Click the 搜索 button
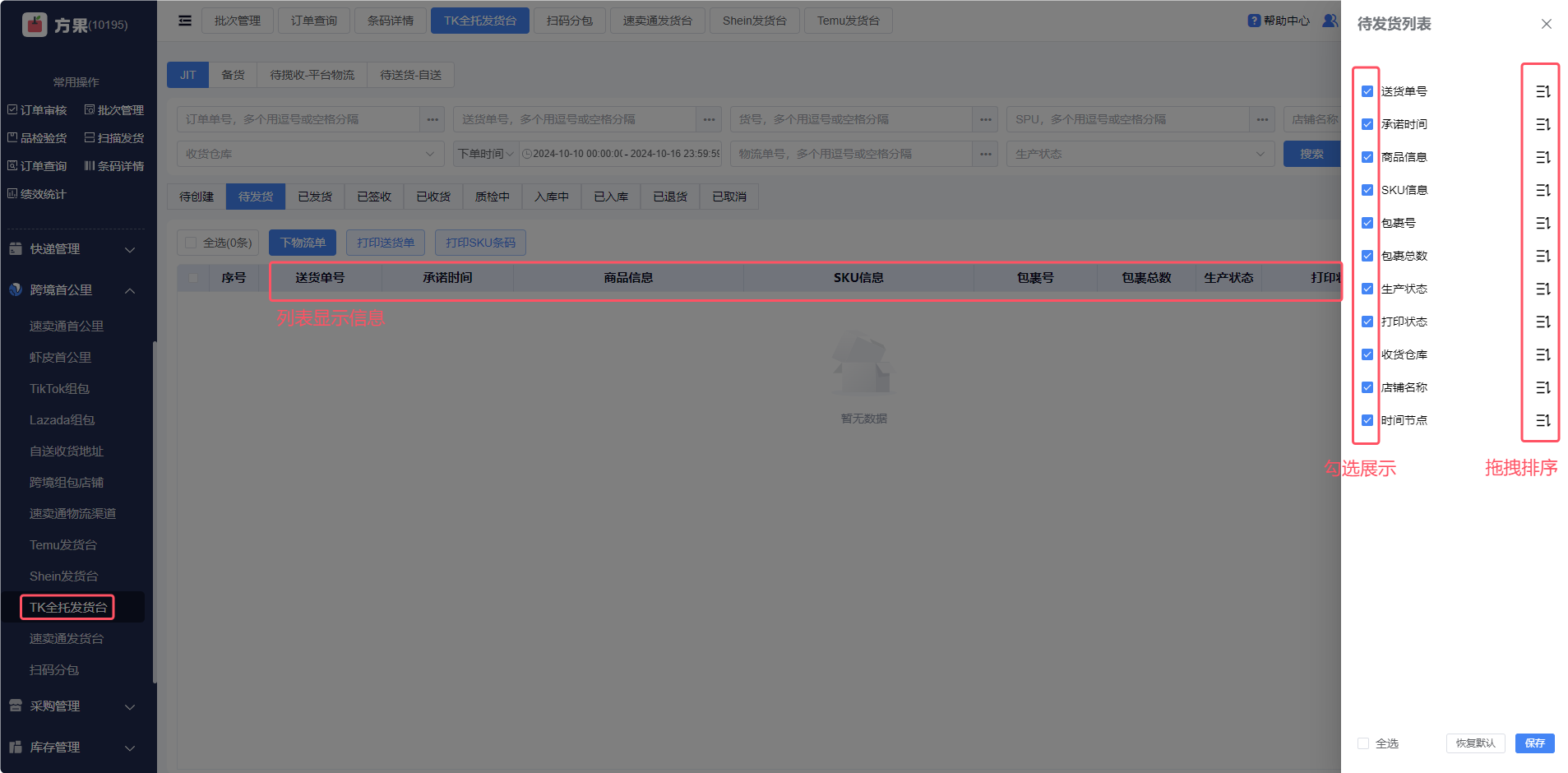This screenshot has width=1568, height=773. [x=1311, y=154]
